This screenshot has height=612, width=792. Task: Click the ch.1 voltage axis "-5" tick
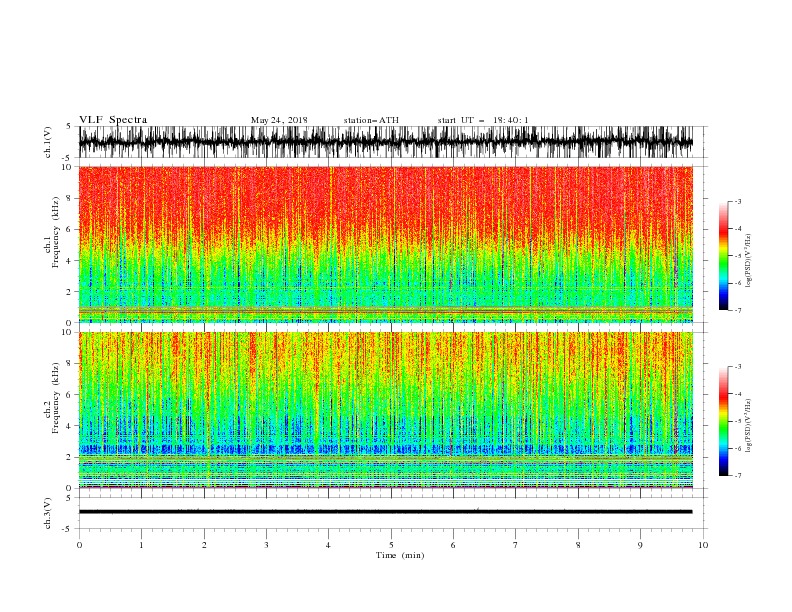[x=68, y=158]
